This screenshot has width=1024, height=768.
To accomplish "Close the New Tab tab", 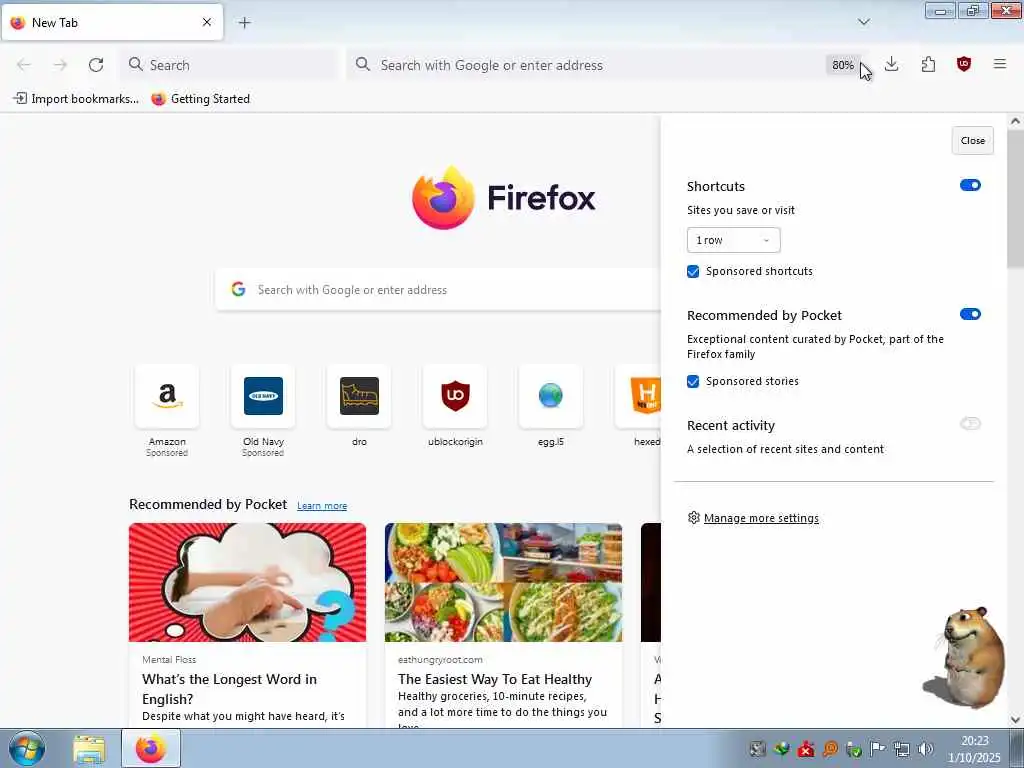I will tap(207, 22).
